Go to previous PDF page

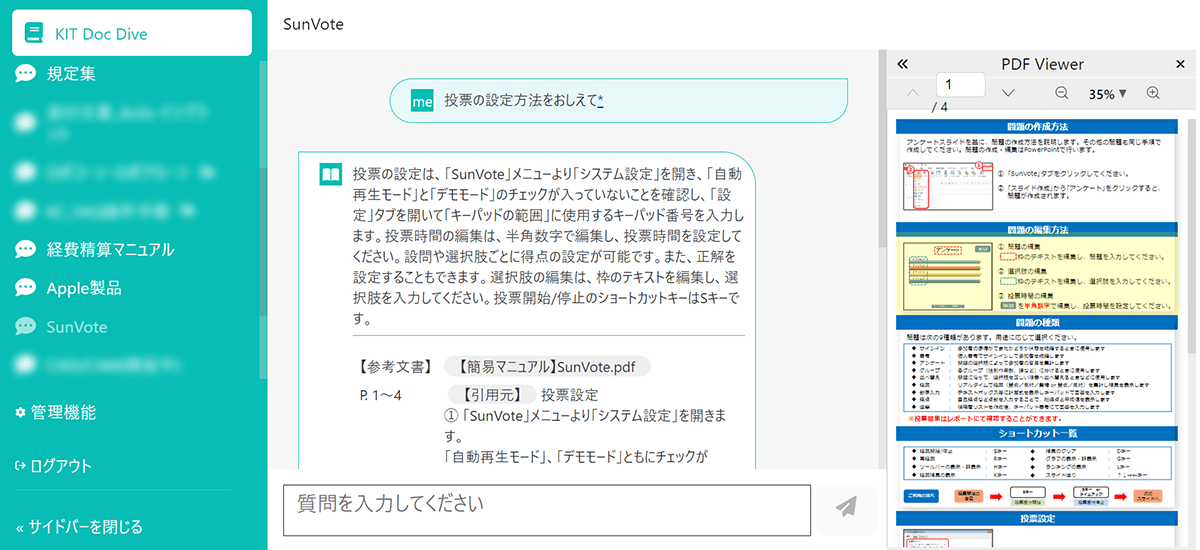pyautogui.click(x=913, y=93)
